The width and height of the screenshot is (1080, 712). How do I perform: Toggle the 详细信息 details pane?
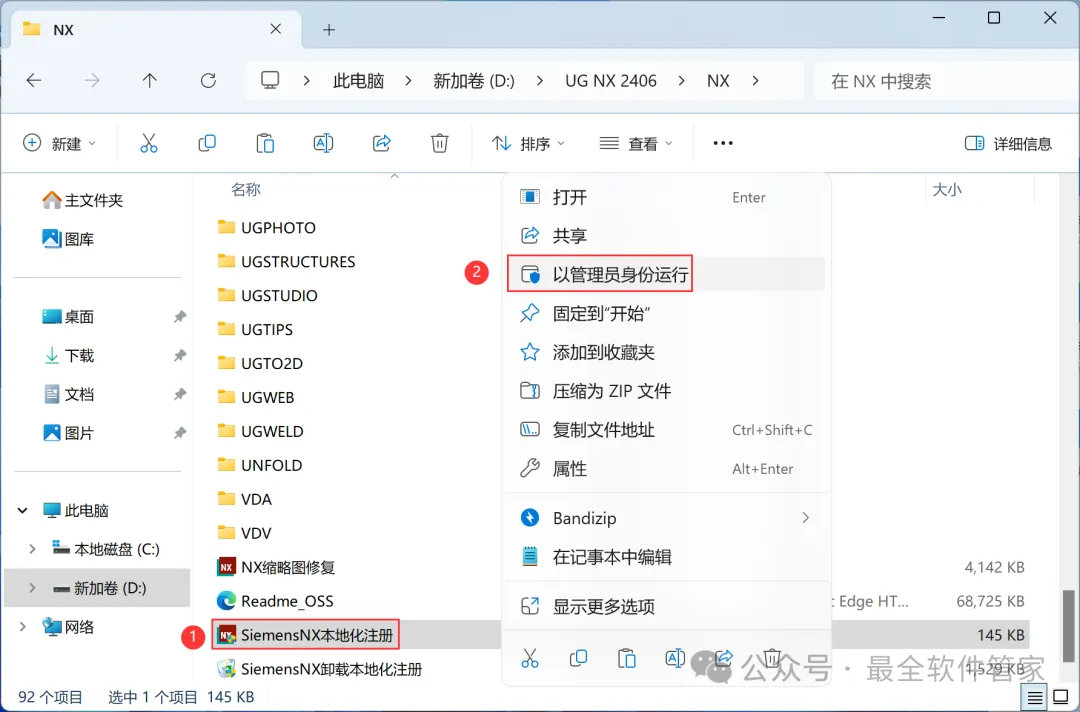[x=1008, y=143]
